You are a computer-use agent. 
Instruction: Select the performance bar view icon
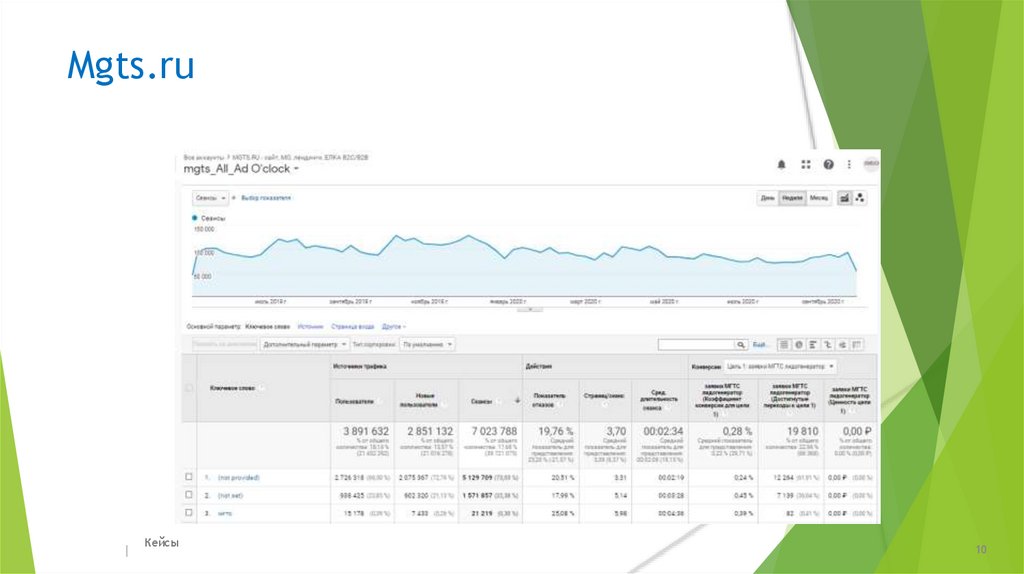coord(813,345)
